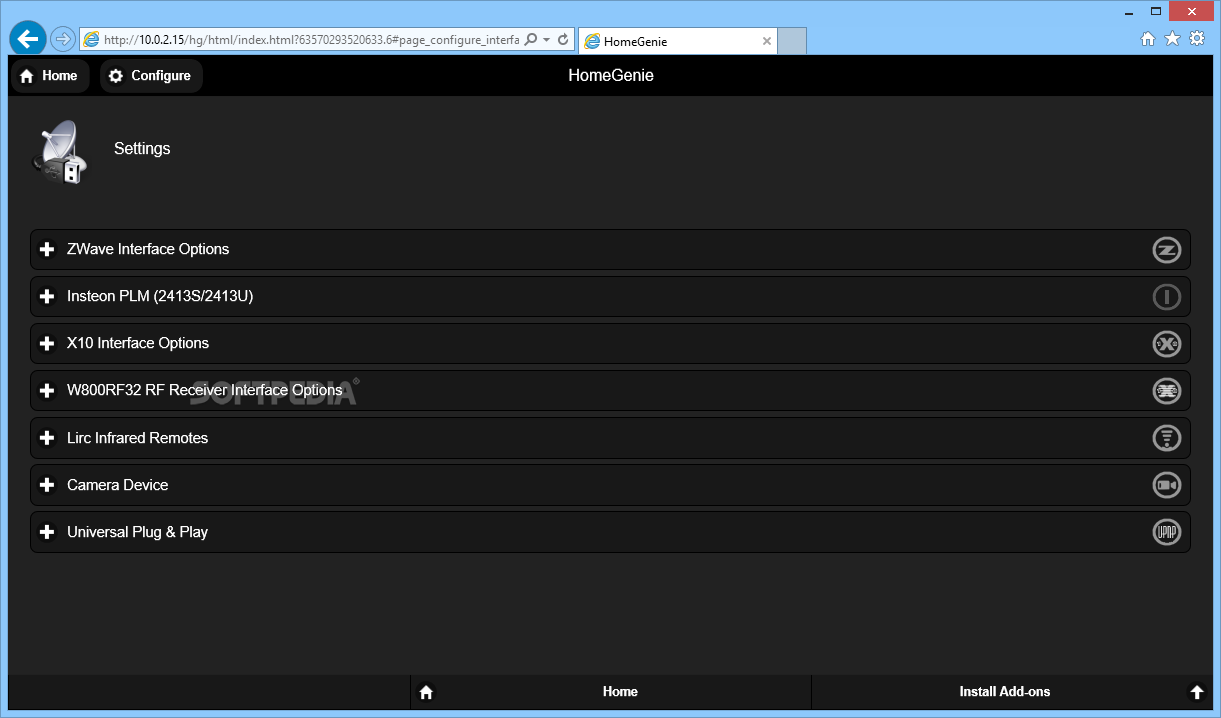
Task: Open browser home page icon
Action: click(x=1148, y=39)
